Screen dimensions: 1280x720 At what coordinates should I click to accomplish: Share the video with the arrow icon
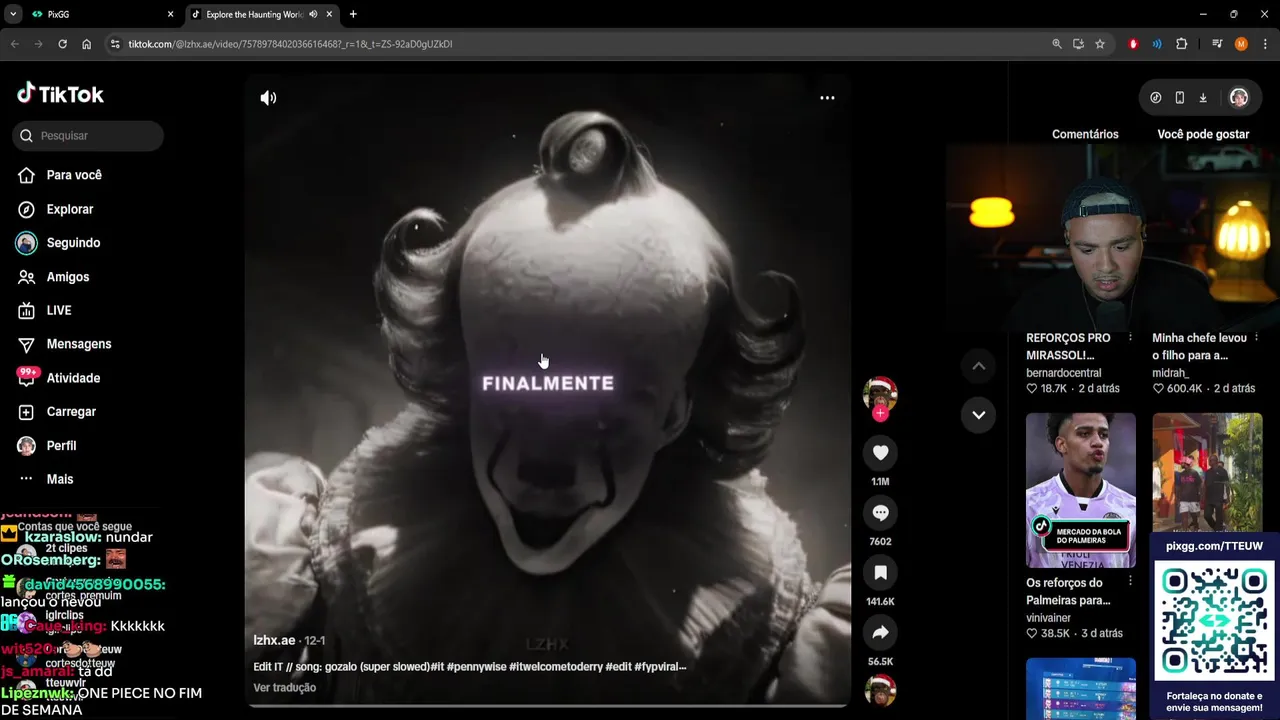(x=880, y=633)
